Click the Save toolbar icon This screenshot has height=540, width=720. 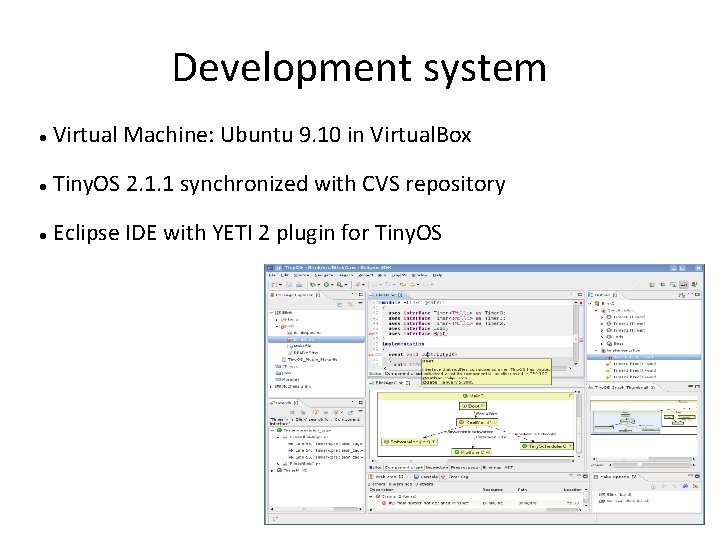[x=289, y=285]
